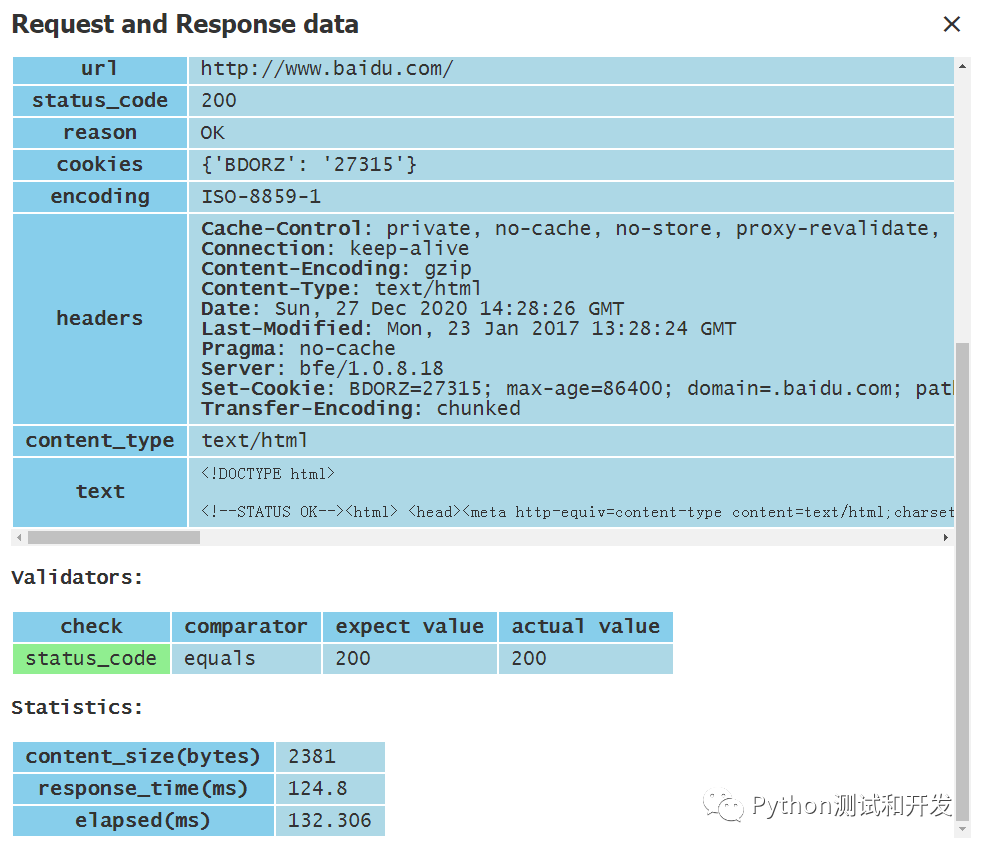Click the horizontal scrollbar thumb

pos(113,538)
